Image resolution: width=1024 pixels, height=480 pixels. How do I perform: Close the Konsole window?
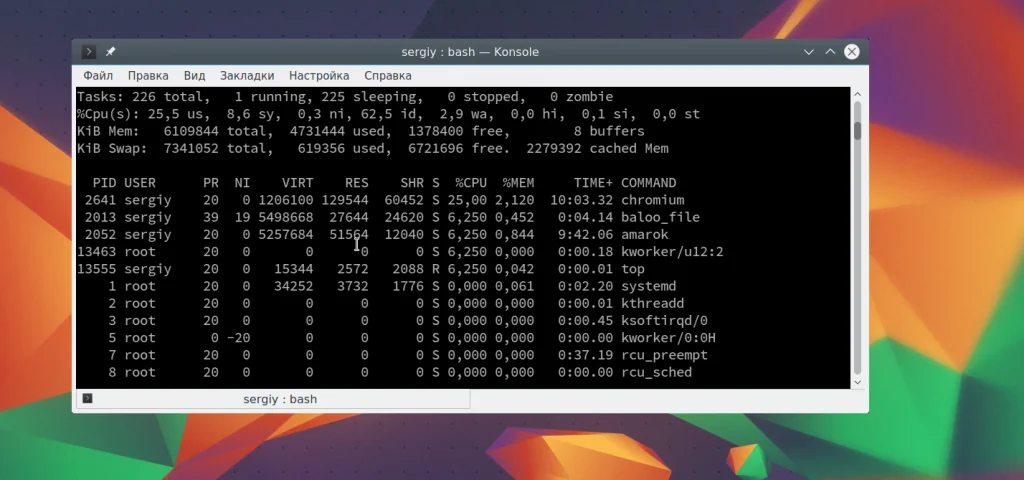pyautogui.click(x=852, y=52)
